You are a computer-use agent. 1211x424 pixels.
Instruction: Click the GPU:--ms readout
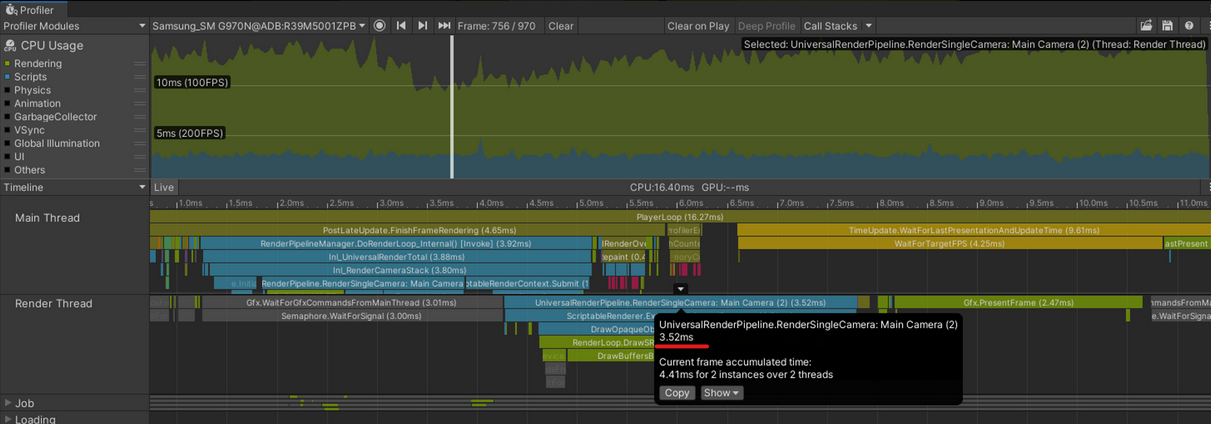pyautogui.click(x=725, y=187)
